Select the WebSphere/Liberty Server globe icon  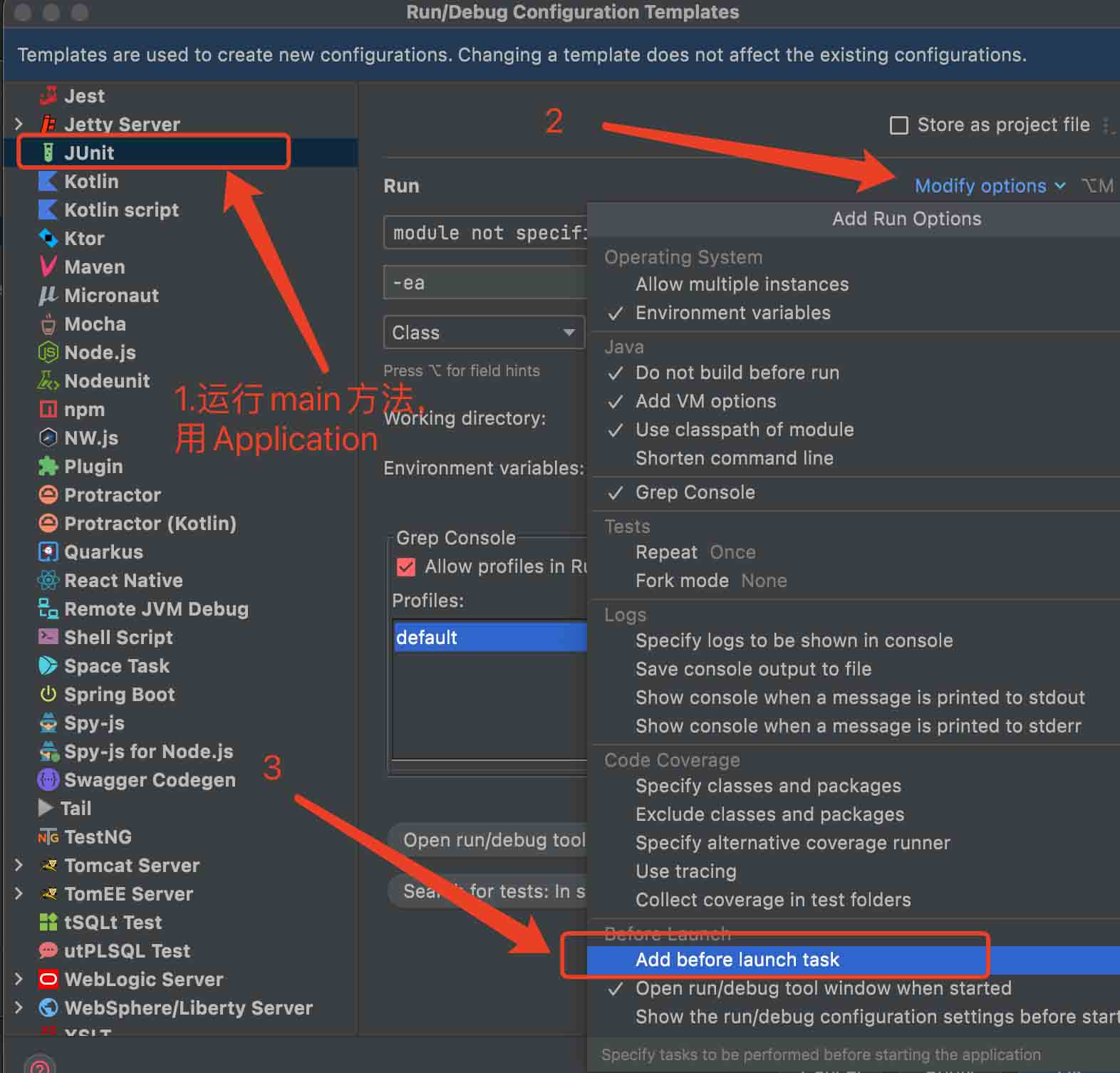pos(48,1007)
